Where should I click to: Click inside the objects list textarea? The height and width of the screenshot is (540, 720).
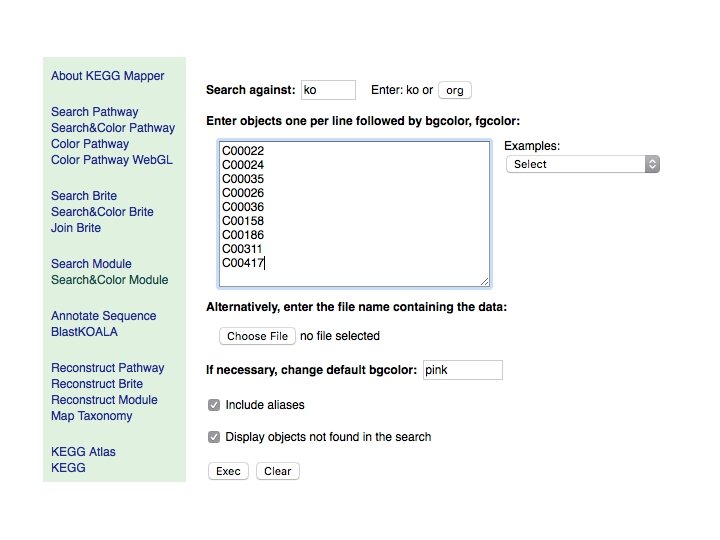(x=354, y=213)
